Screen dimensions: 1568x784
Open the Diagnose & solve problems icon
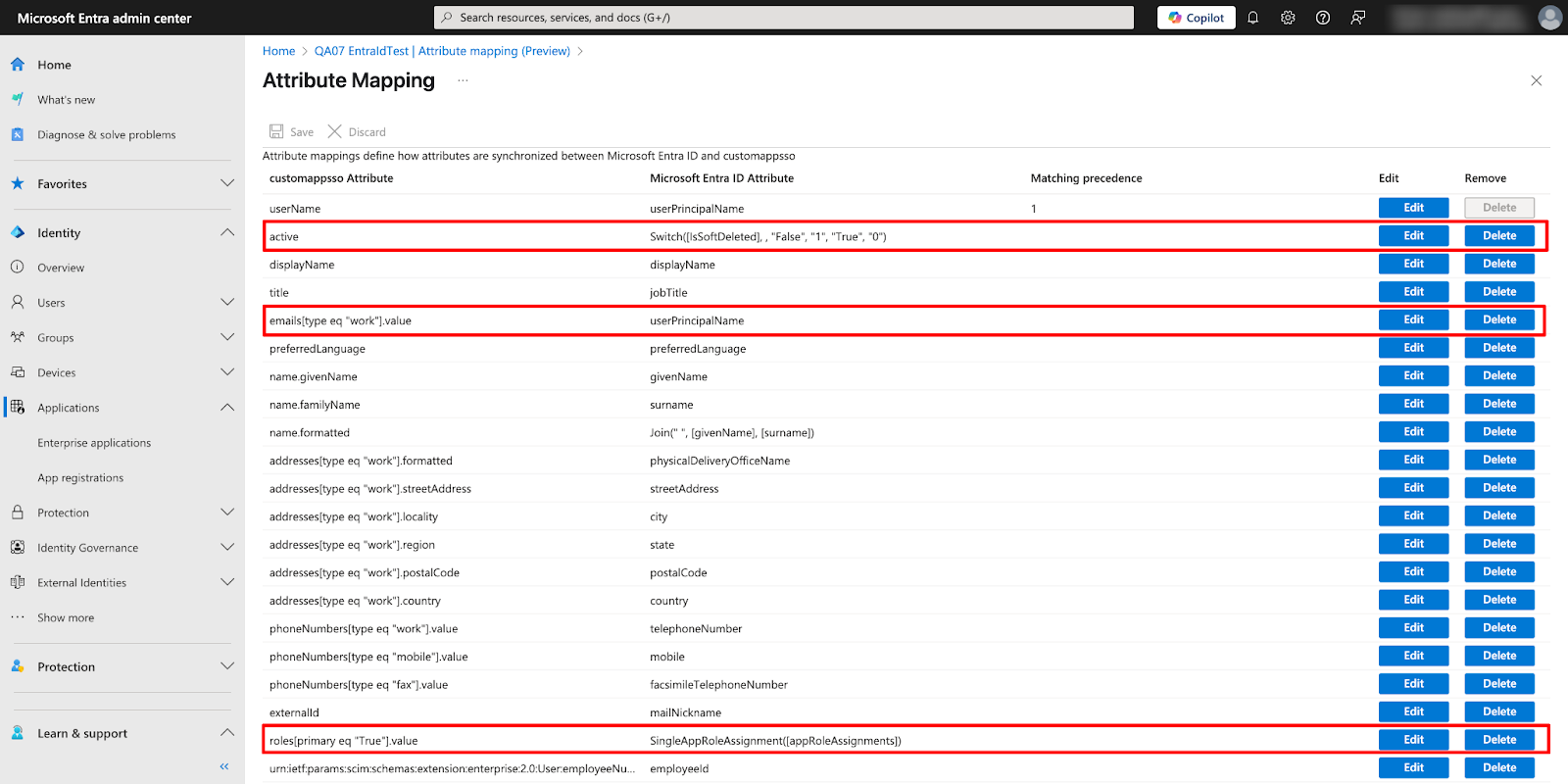pyautogui.click(x=18, y=135)
